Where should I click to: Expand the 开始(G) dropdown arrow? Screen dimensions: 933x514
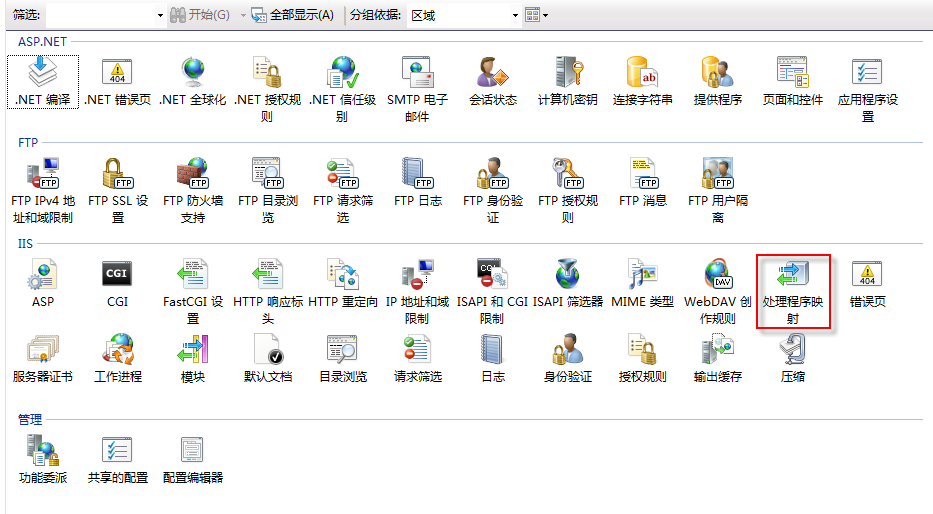pyautogui.click(x=243, y=15)
